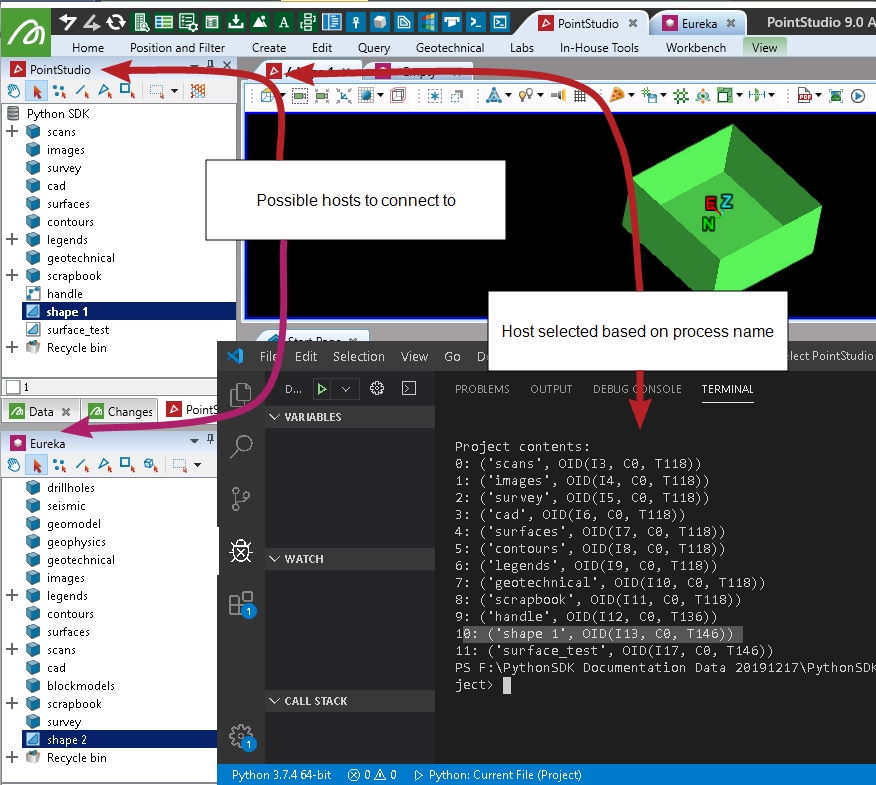The width and height of the screenshot is (876, 785).
Task: Open the VS Code Search magnifier
Action: (x=241, y=446)
